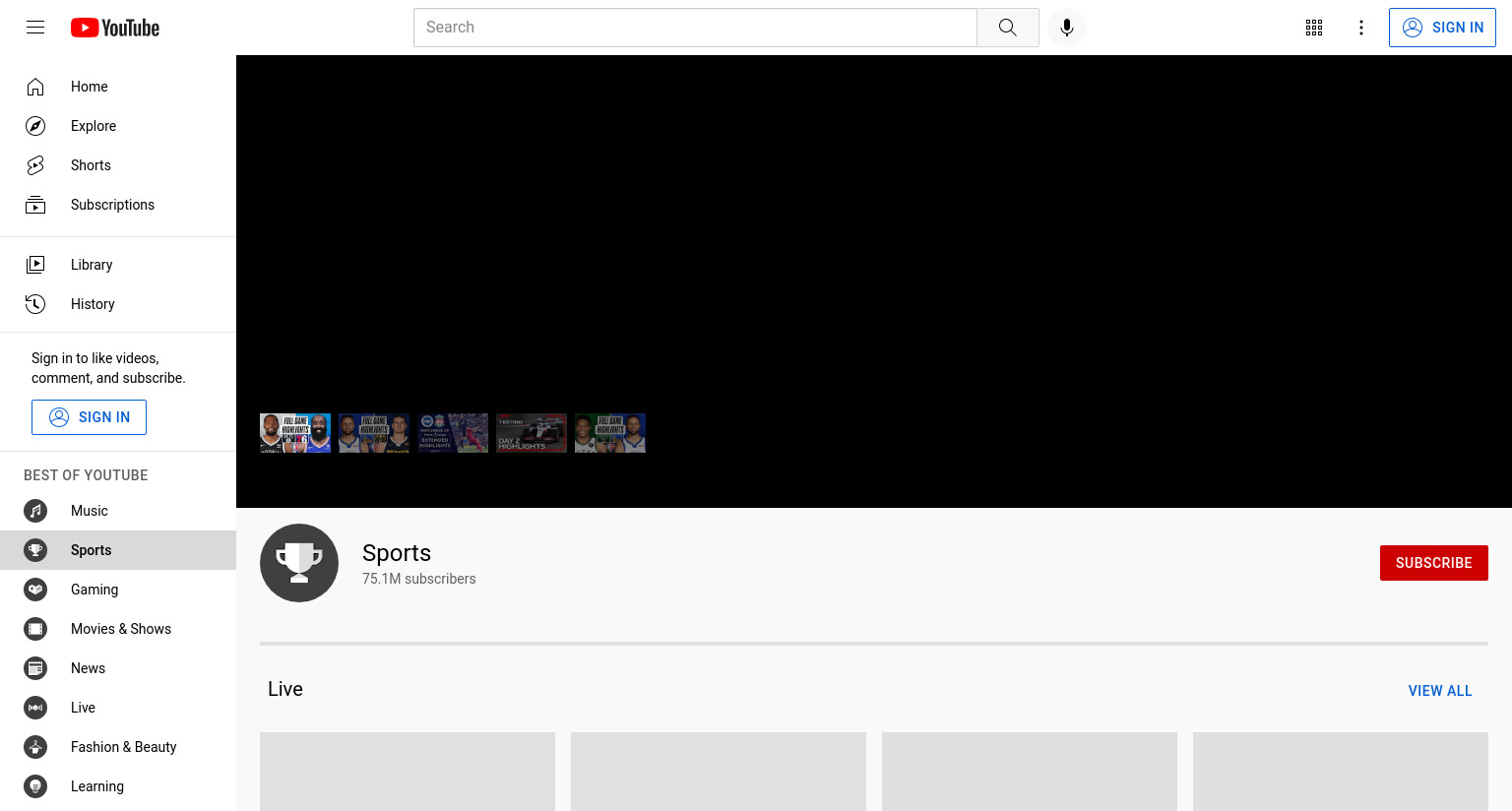
Task: Click the Learning lightbulb icon
Action: [35, 786]
